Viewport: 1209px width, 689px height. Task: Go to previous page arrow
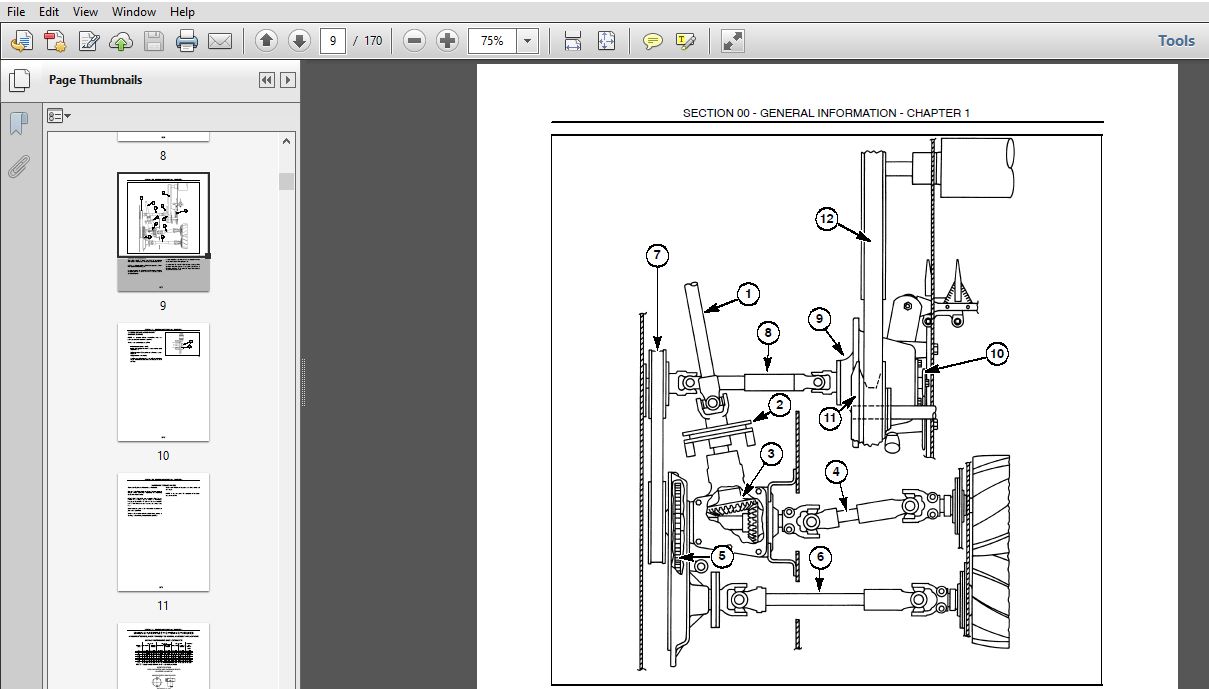(x=266, y=41)
